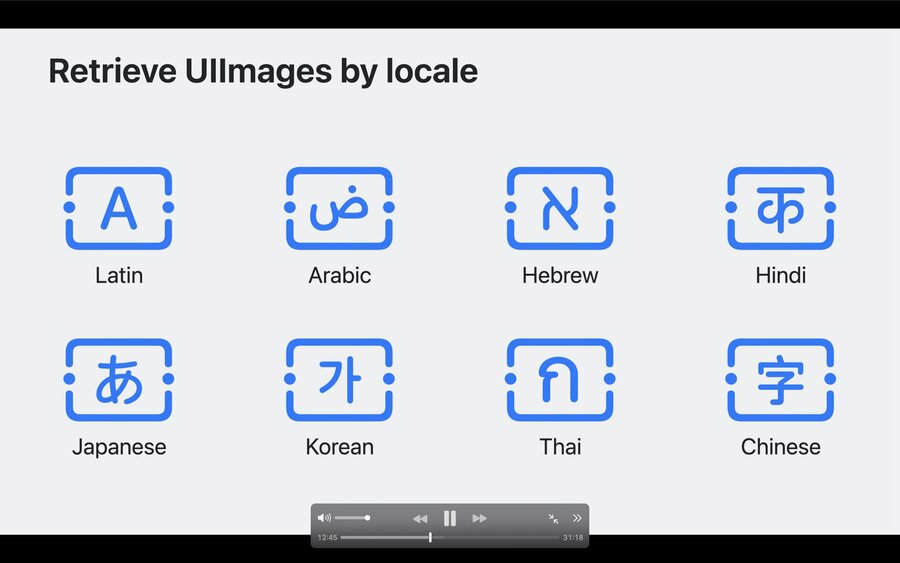Click the 'Latin' label

(x=119, y=275)
